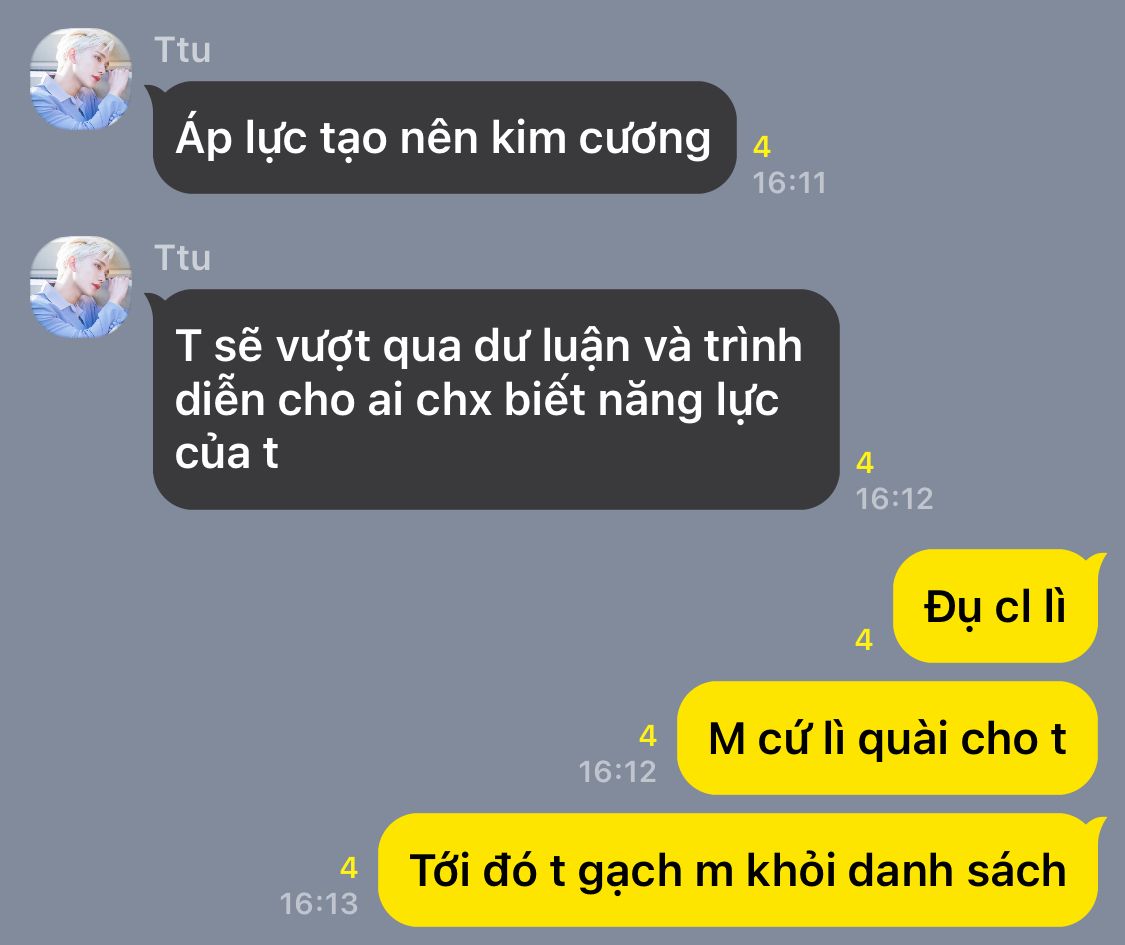1125x945 pixels.
Task: Tap read count 4 beside first yellow bubble
Action: pos(864,639)
